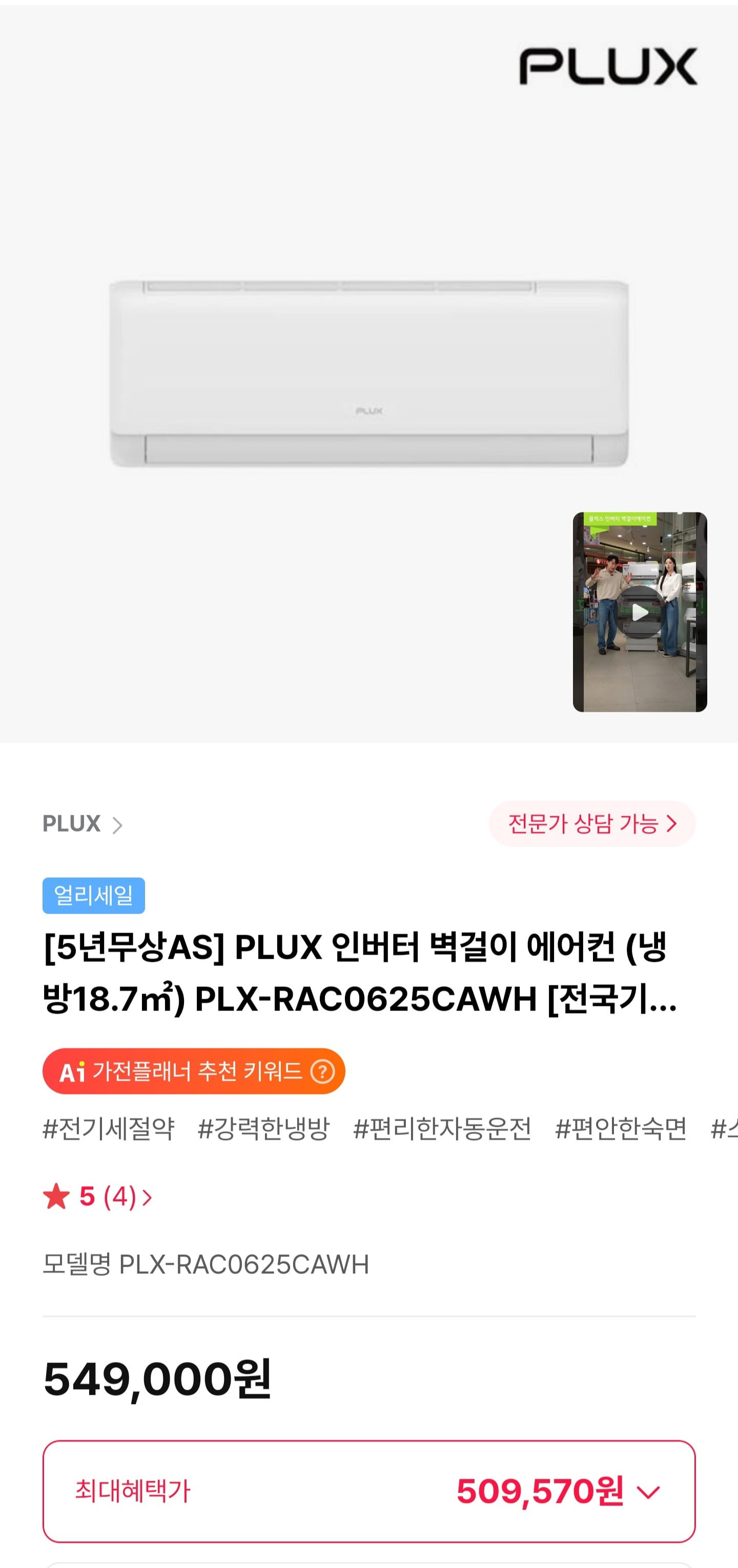Image resolution: width=738 pixels, height=1568 pixels.
Task: Expand the 최대혜택가 price dropdown arrow
Action: (648, 1492)
